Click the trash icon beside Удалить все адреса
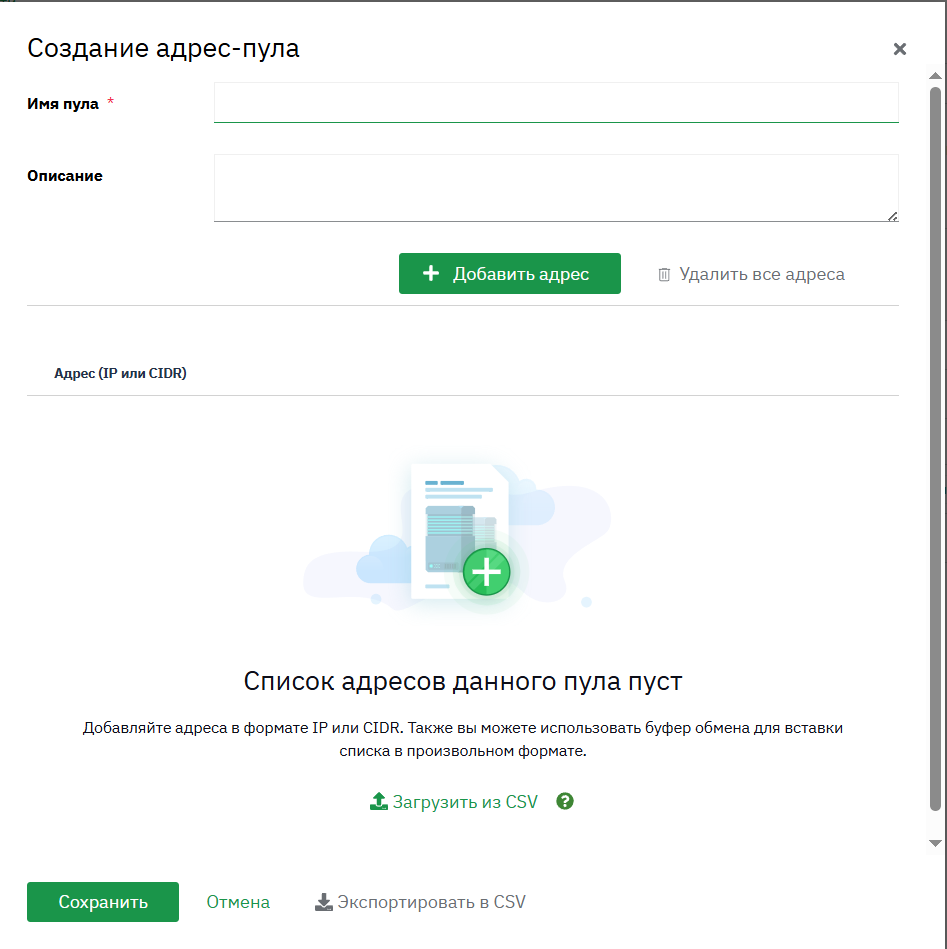The height and width of the screenshot is (949, 947). [x=664, y=275]
